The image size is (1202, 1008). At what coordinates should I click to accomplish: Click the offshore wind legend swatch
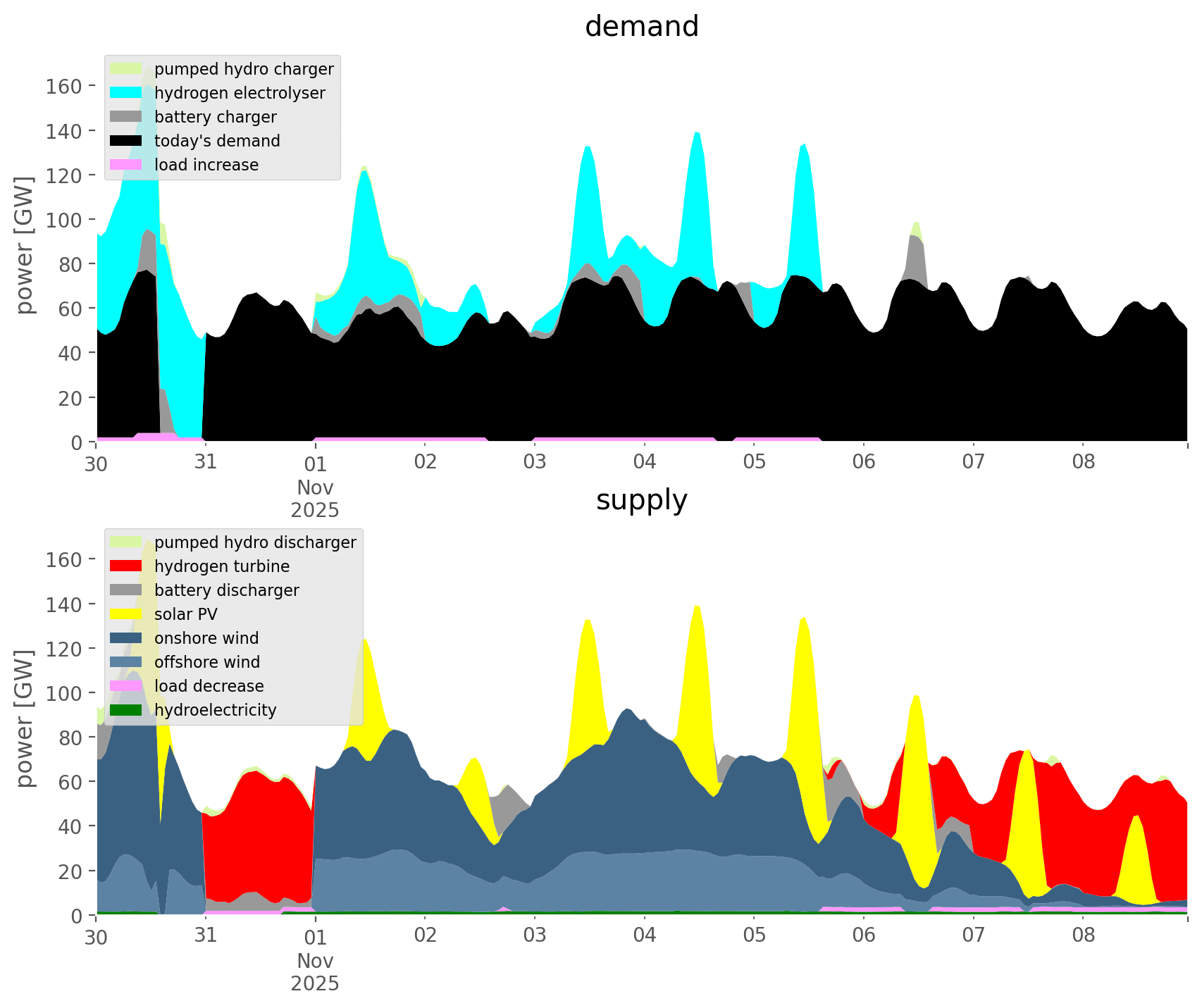tap(126, 662)
